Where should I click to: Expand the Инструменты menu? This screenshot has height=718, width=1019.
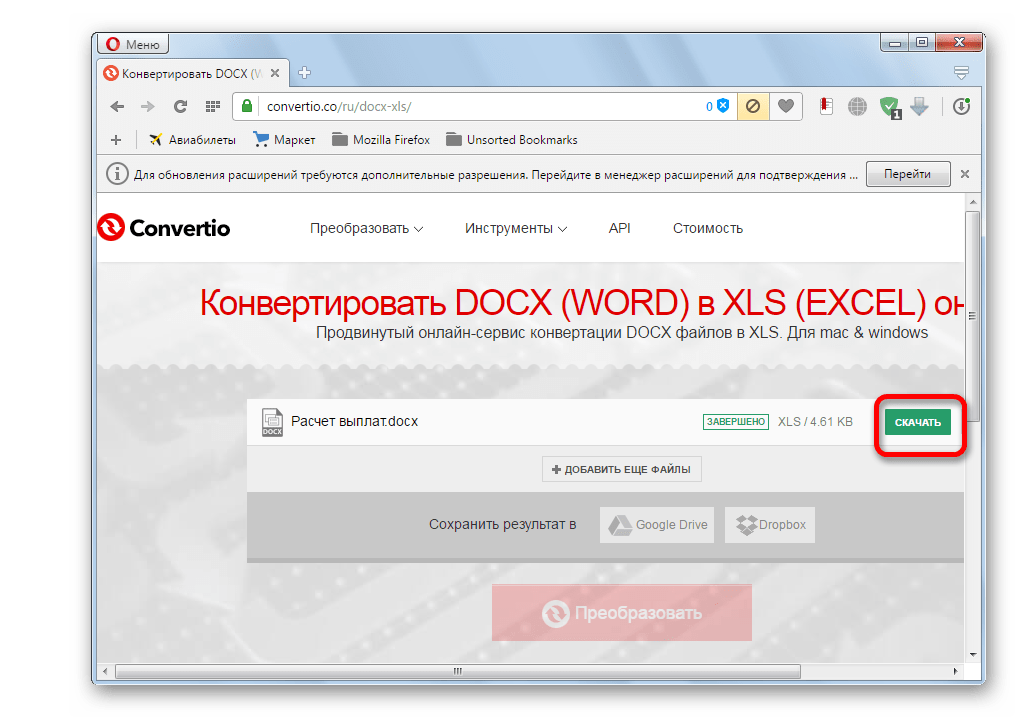point(516,229)
